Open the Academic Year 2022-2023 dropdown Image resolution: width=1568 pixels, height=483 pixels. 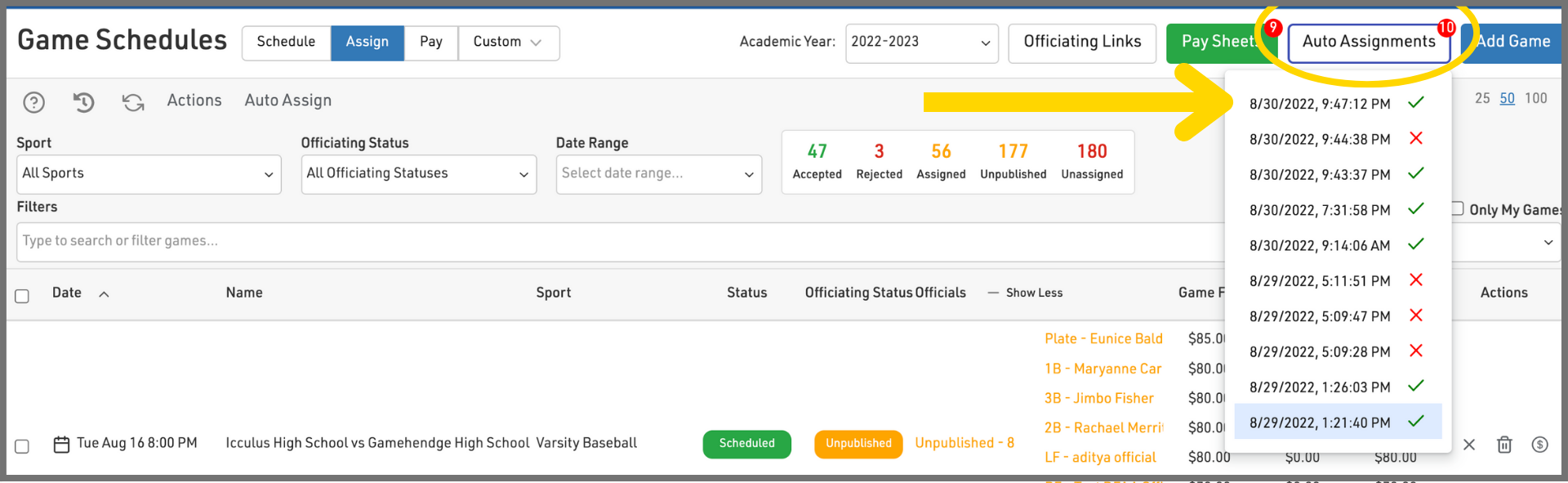[921, 42]
